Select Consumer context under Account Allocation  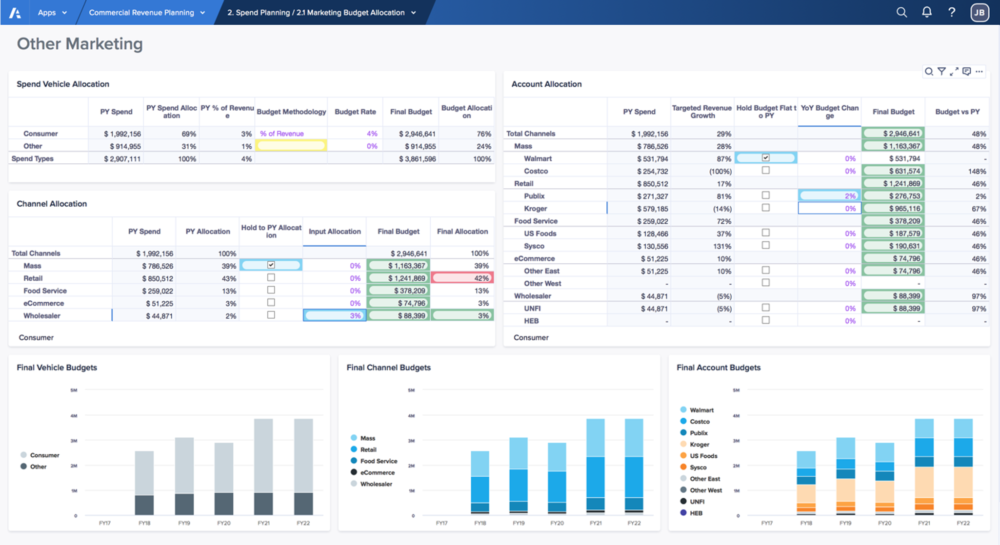coord(531,337)
